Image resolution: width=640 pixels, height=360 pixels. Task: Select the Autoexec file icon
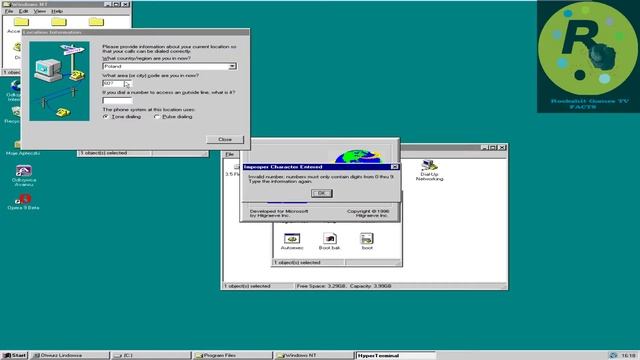tap(292, 241)
